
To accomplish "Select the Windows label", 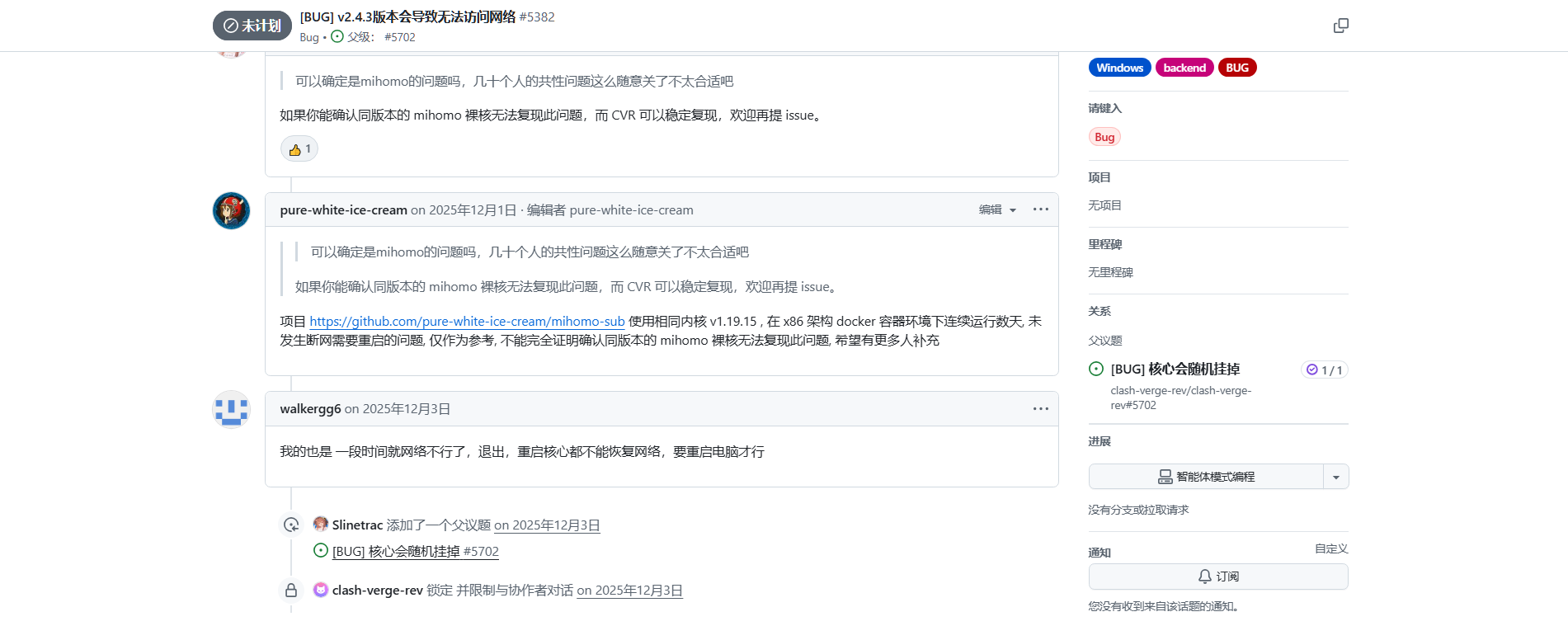I will 1119,68.
